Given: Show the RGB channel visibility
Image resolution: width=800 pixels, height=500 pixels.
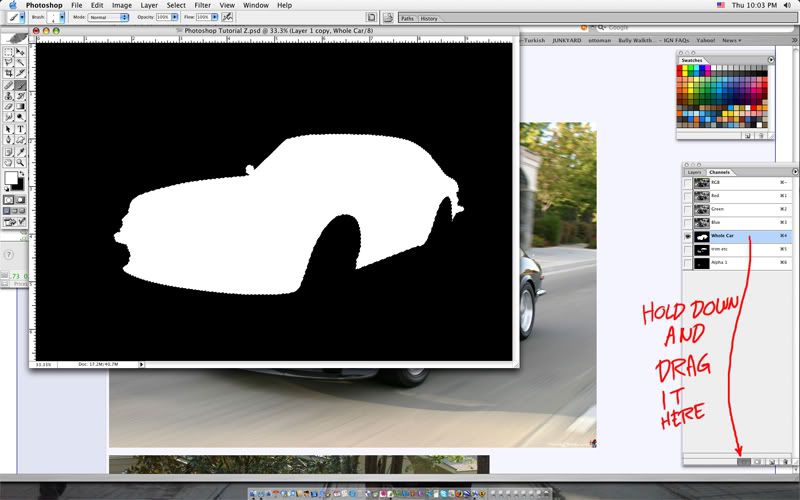Looking at the screenshot, I should point(686,183).
